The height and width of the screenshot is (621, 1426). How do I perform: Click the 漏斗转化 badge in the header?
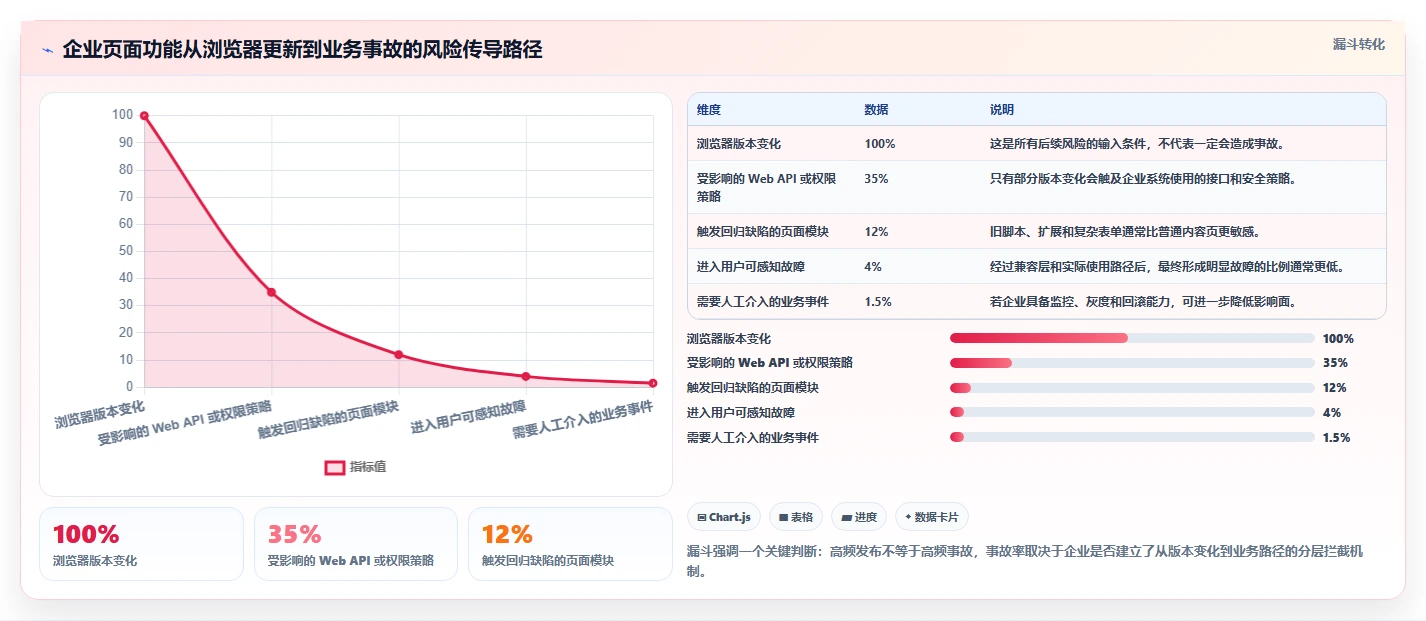[1359, 44]
